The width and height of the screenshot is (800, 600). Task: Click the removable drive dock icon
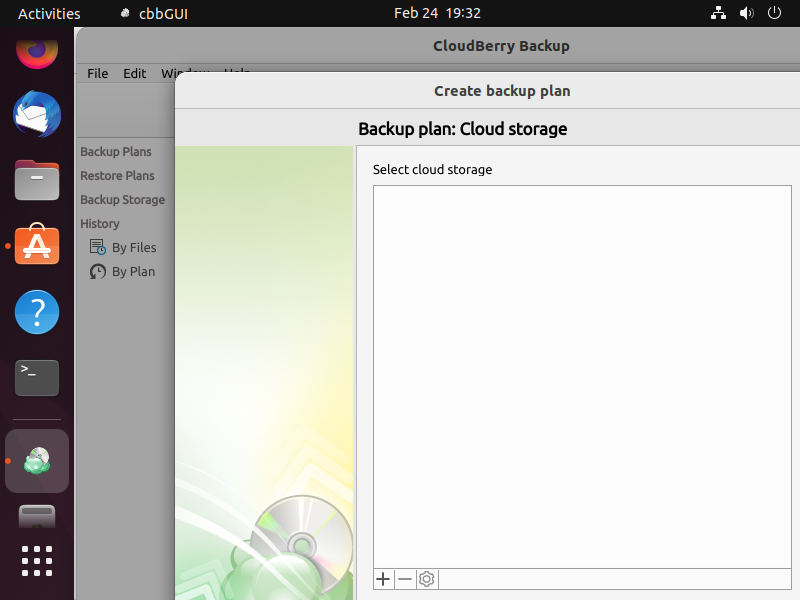tap(37, 516)
